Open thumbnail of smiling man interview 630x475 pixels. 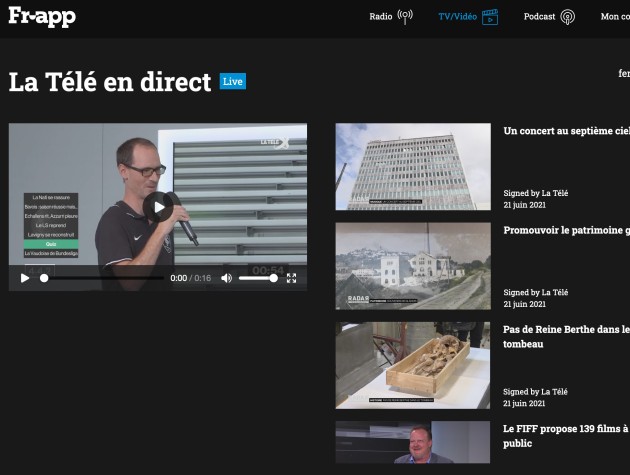[413, 442]
